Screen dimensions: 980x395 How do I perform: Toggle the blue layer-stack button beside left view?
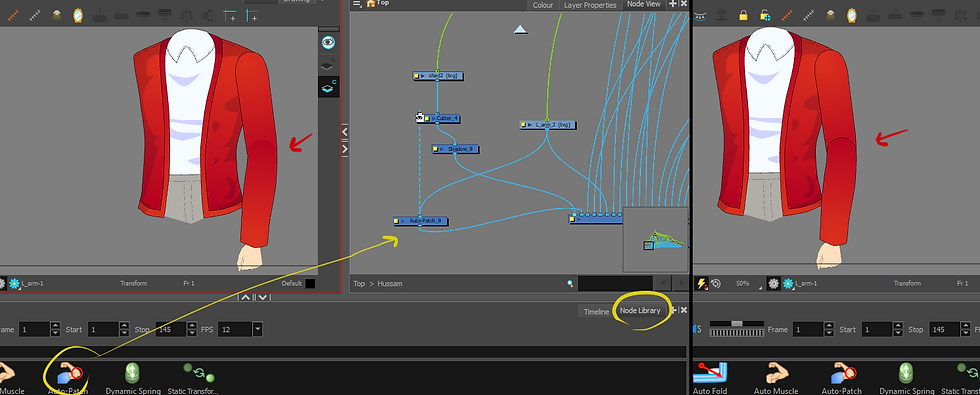(328, 87)
